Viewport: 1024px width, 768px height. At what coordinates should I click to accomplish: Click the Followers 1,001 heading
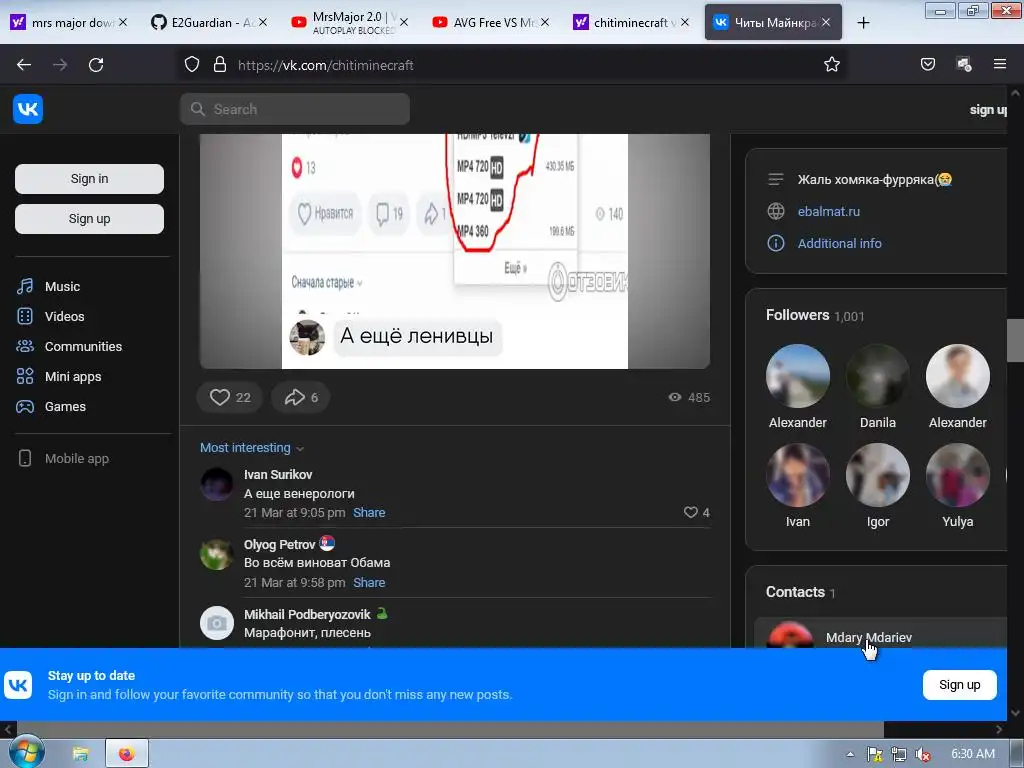click(x=815, y=315)
